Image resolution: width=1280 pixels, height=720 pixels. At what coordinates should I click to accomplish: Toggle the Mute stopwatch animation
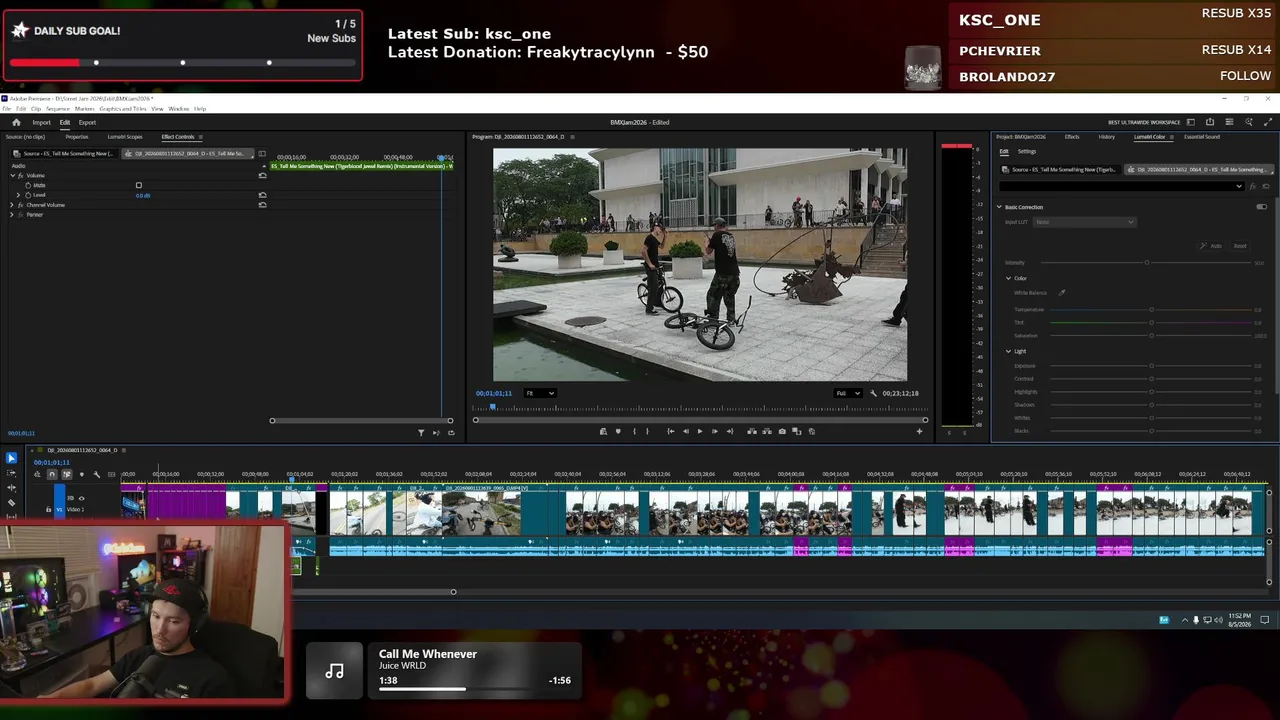click(x=28, y=185)
